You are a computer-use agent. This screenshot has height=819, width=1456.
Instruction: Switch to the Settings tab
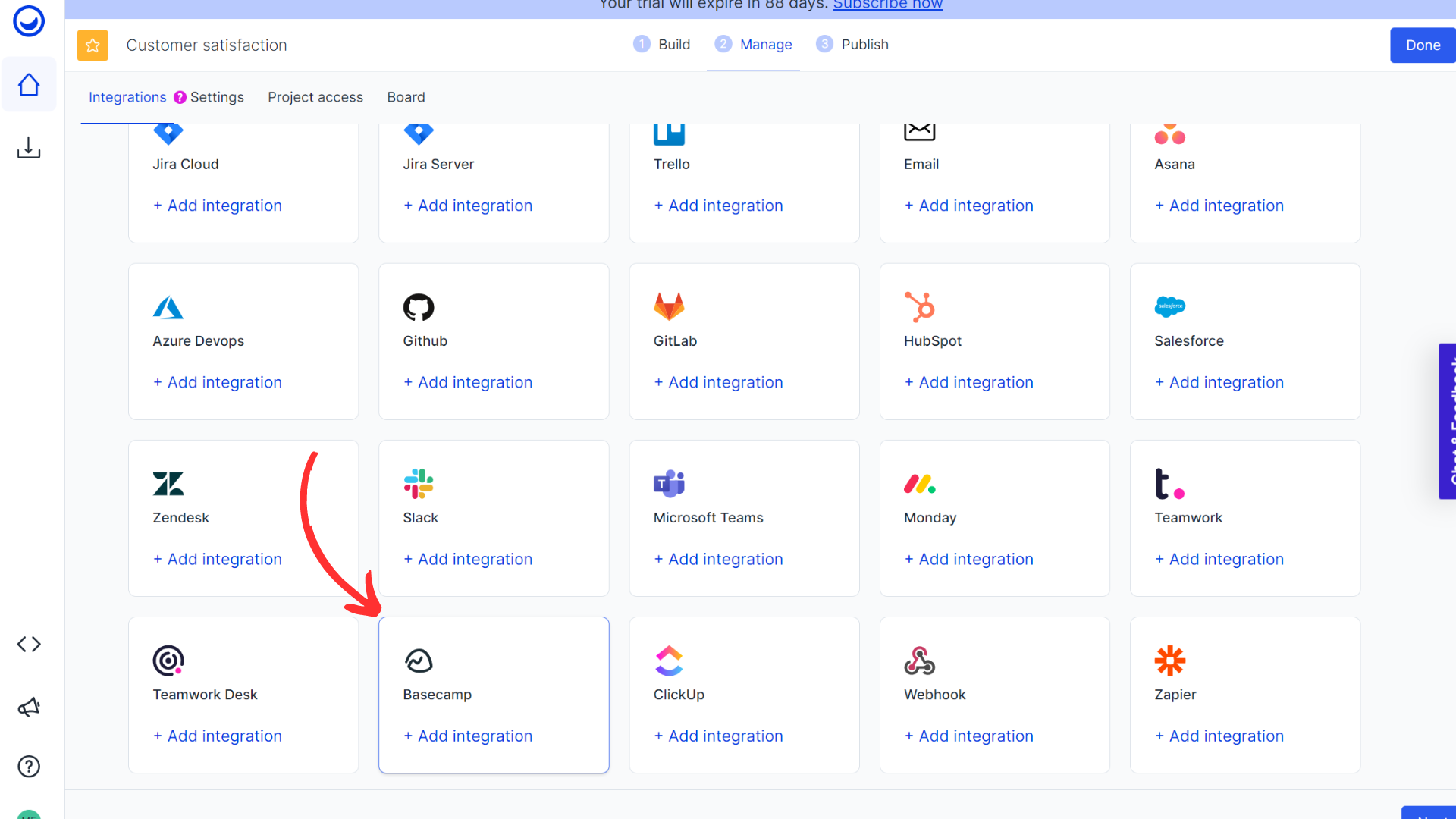coord(217,97)
